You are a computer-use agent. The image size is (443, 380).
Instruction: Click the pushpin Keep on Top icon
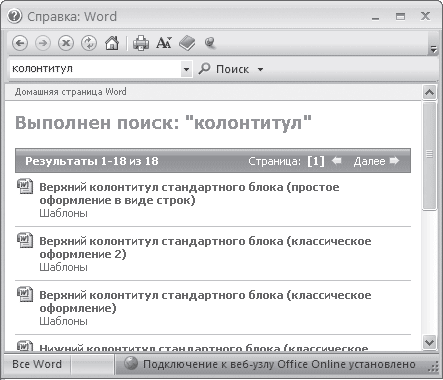coord(210,43)
